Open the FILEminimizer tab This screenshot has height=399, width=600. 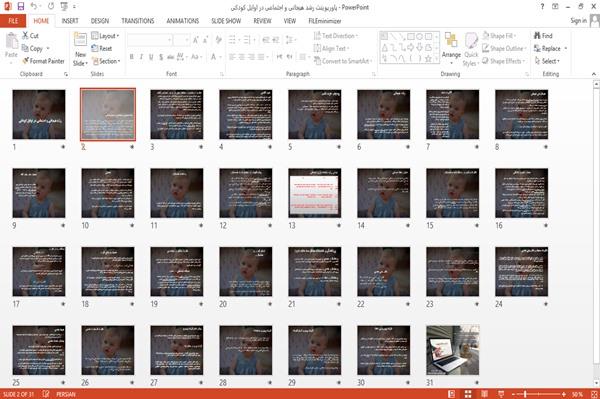pyautogui.click(x=325, y=21)
